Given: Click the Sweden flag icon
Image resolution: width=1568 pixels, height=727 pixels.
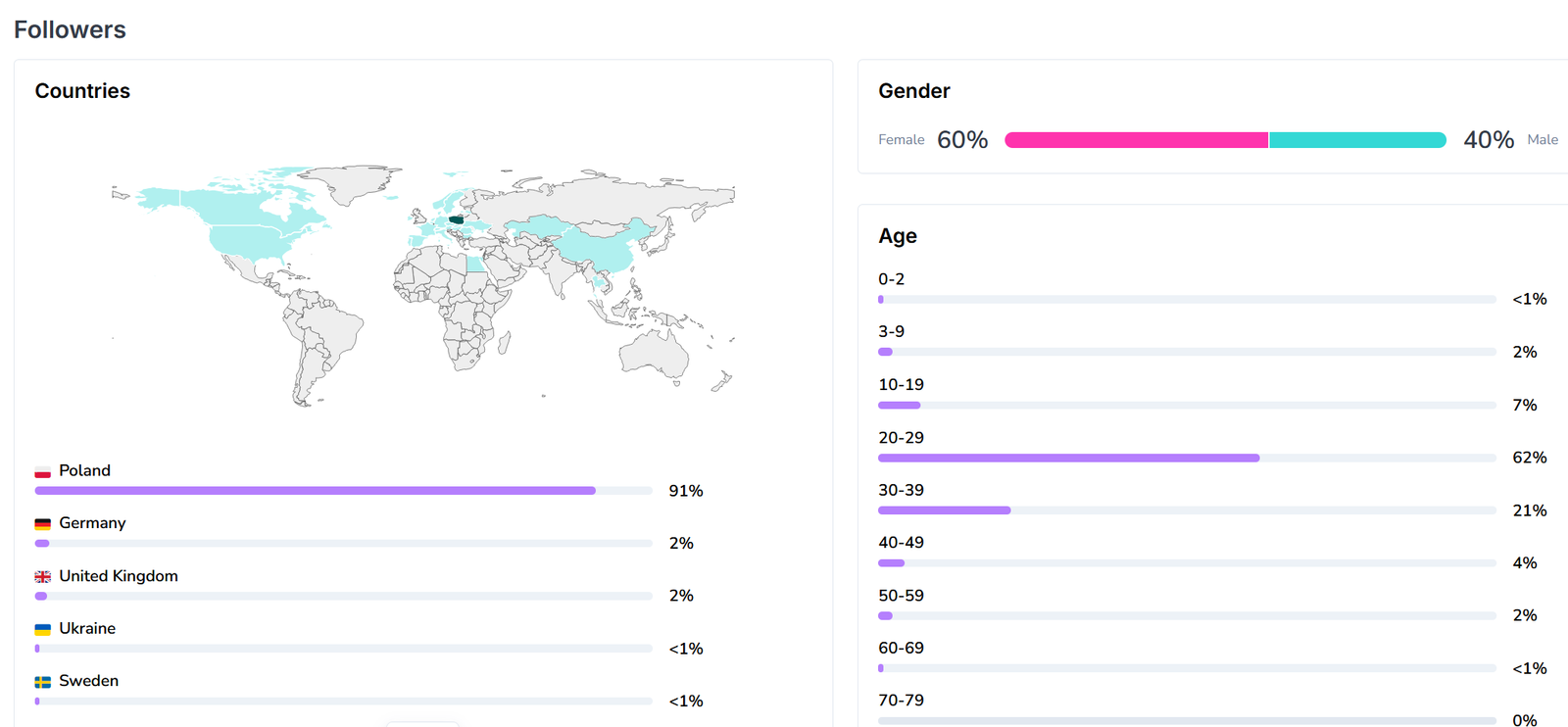Looking at the screenshot, I should pyautogui.click(x=42, y=682).
